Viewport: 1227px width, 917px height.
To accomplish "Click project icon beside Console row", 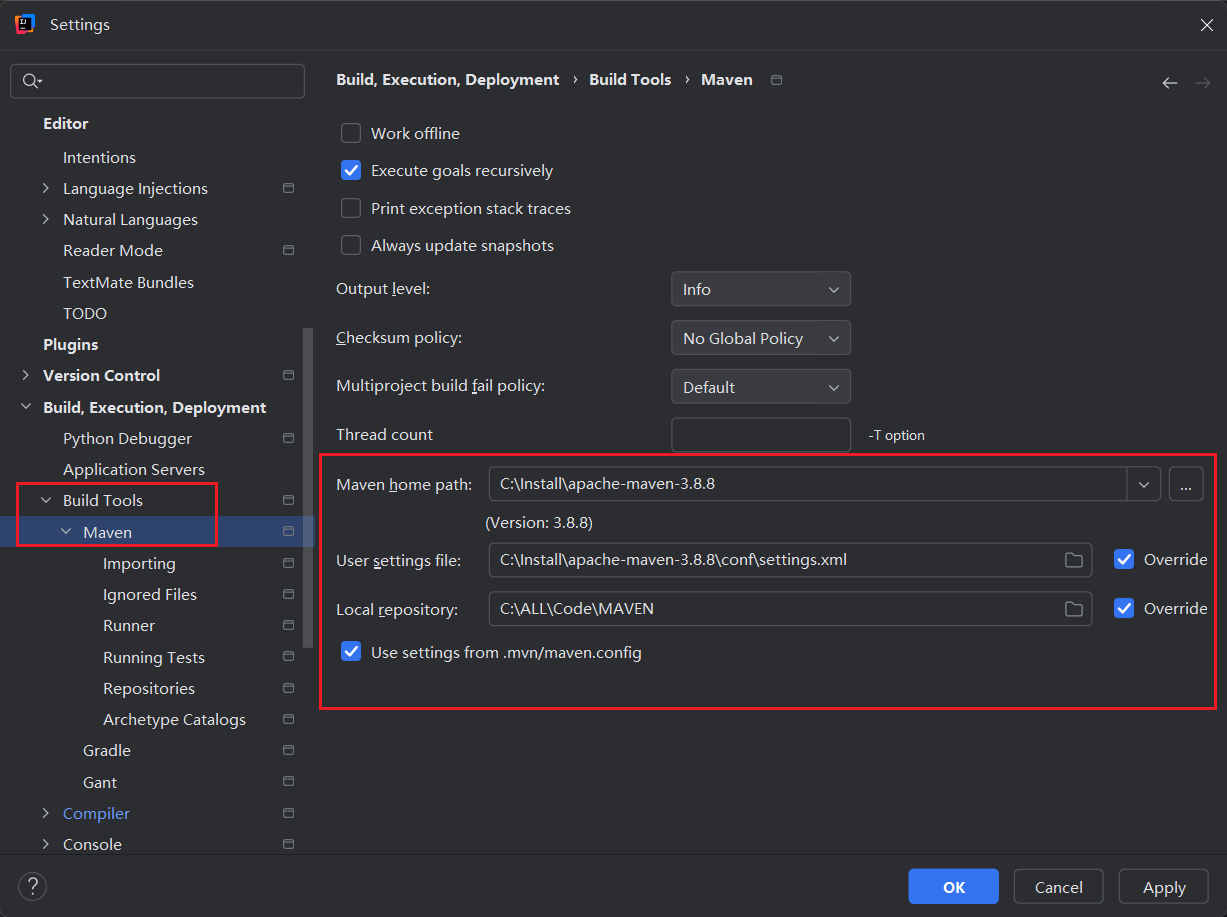I will (x=288, y=844).
